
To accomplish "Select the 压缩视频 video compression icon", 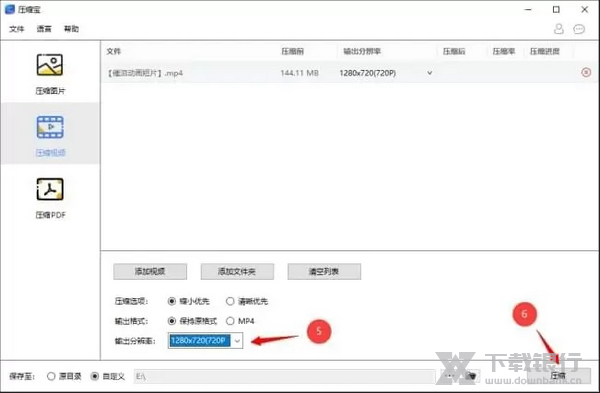I will (x=50, y=127).
